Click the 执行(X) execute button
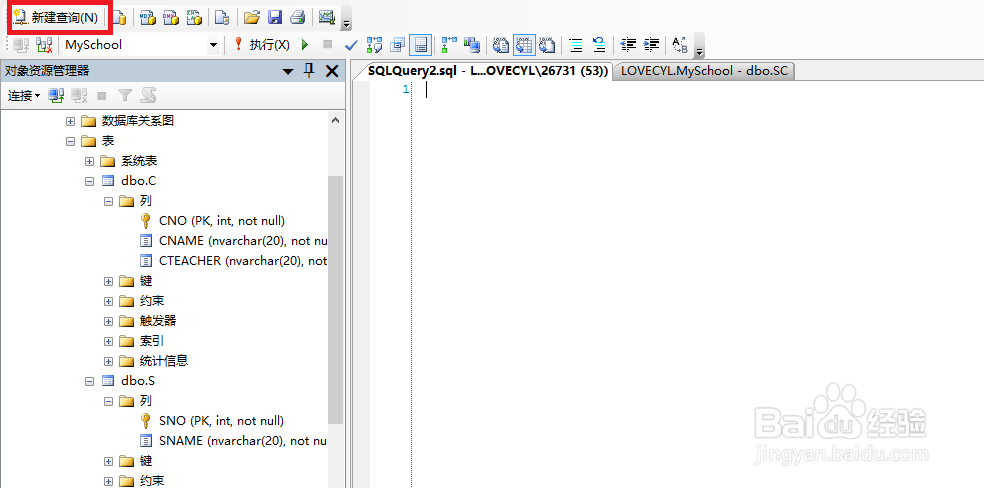Viewport: 984px width, 488px height. (262, 45)
